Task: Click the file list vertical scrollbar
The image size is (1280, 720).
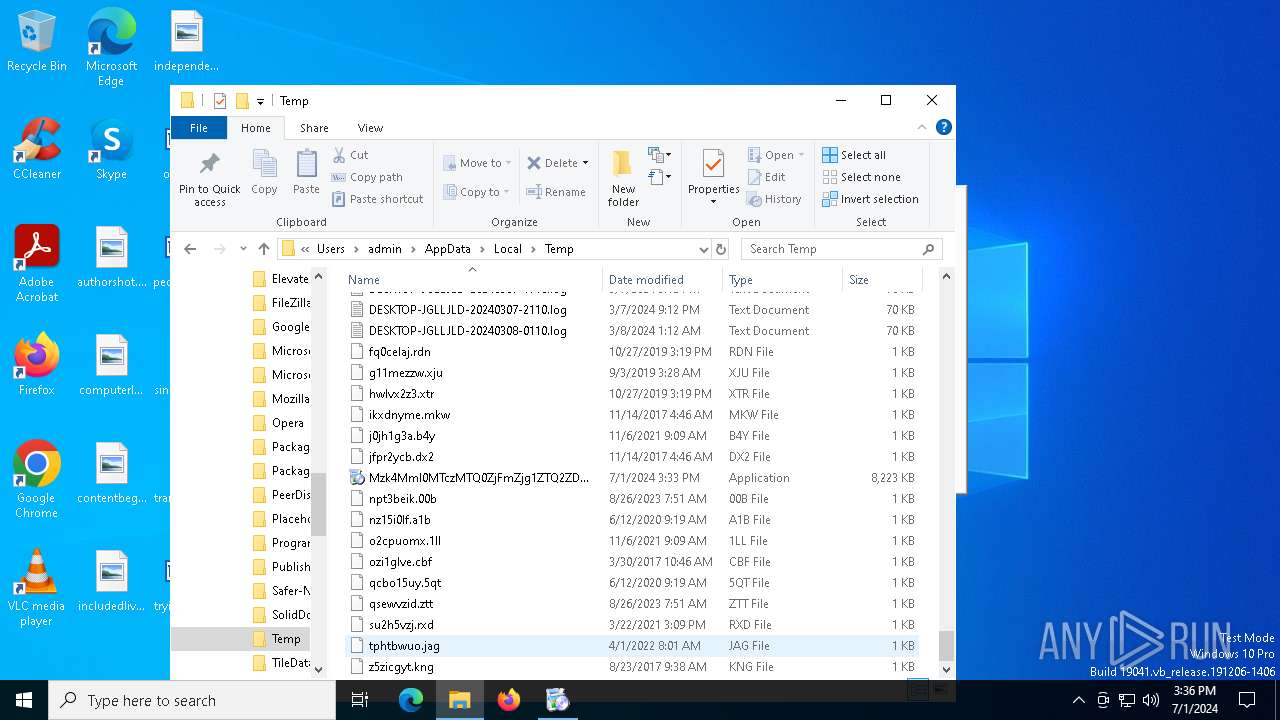Action: pos(946,647)
